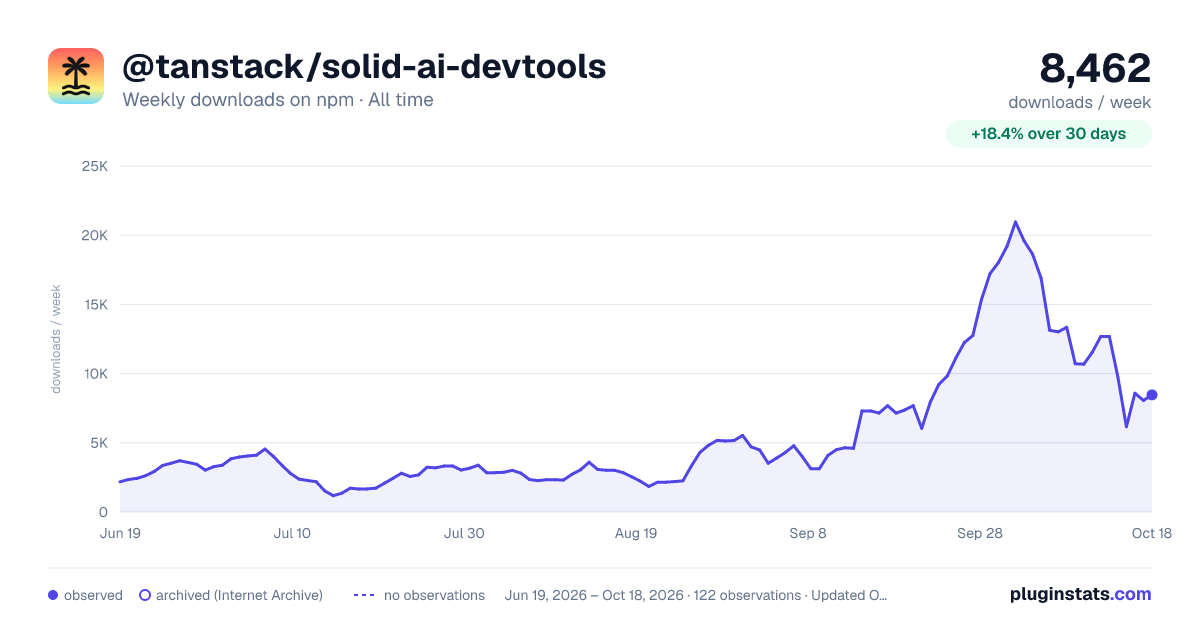This screenshot has width=1200, height=630.
Task: Click the date range and observations footer text
Action: 696,595
